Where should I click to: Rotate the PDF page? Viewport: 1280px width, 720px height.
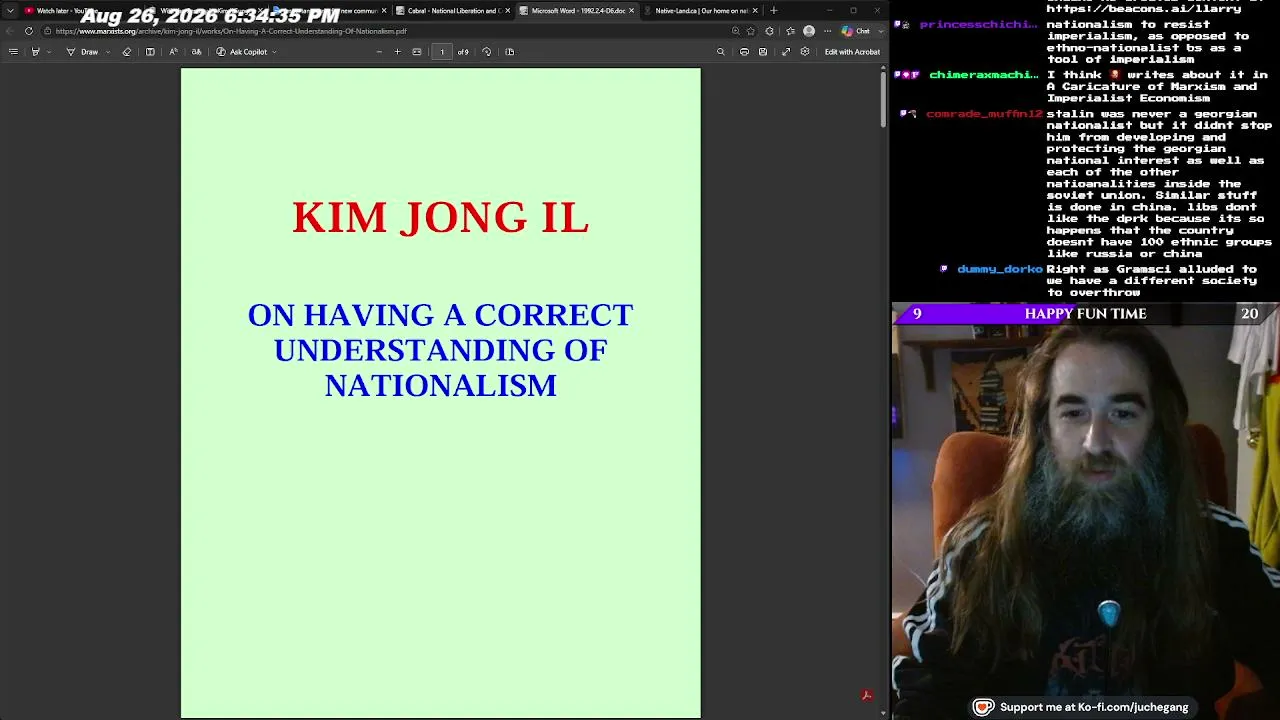487,52
